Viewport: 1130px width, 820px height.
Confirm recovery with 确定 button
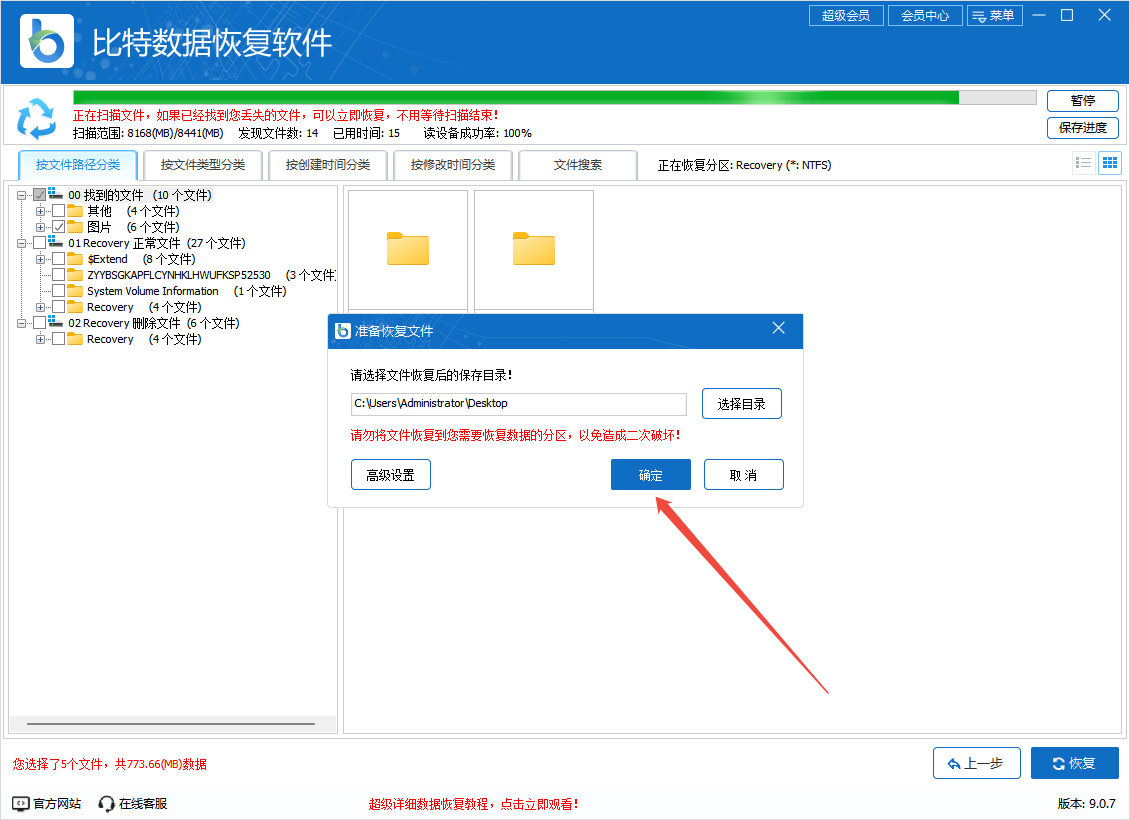click(651, 475)
